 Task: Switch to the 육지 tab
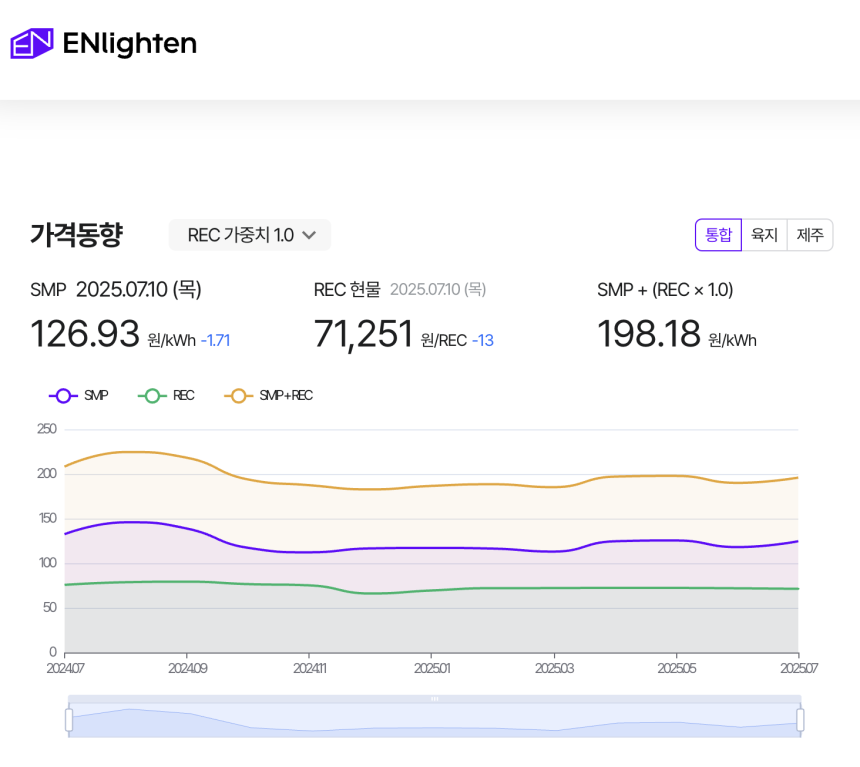(x=765, y=235)
